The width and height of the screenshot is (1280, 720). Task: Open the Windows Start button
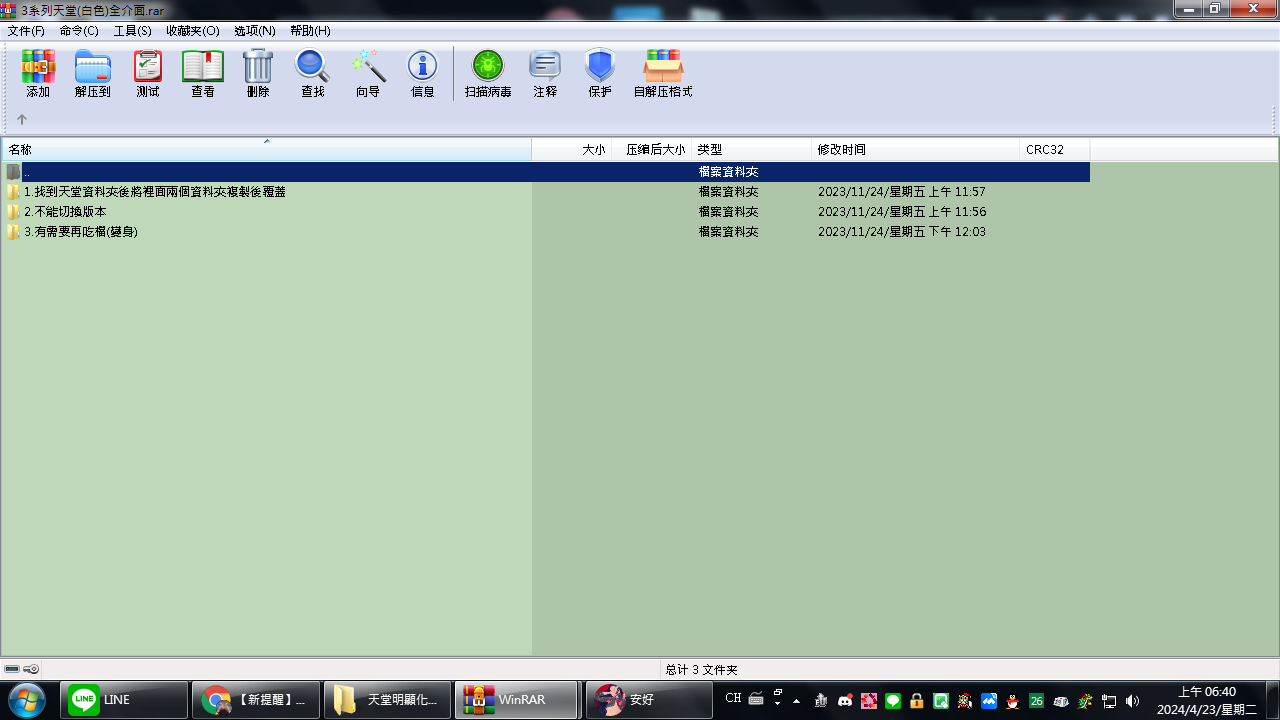point(26,699)
